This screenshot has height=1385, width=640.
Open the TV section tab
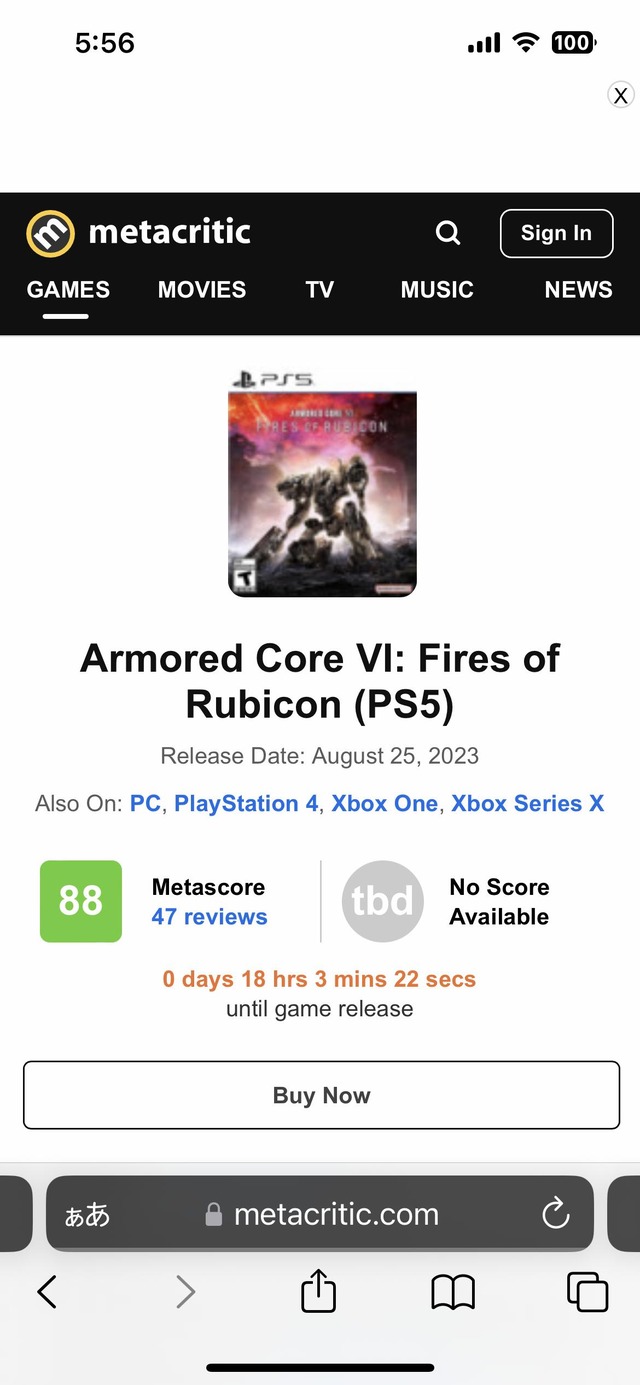click(x=320, y=290)
